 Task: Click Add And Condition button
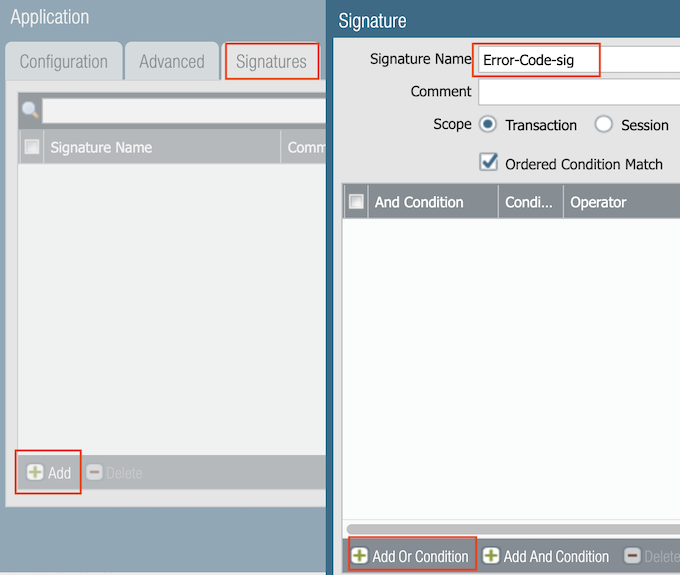coord(546,556)
